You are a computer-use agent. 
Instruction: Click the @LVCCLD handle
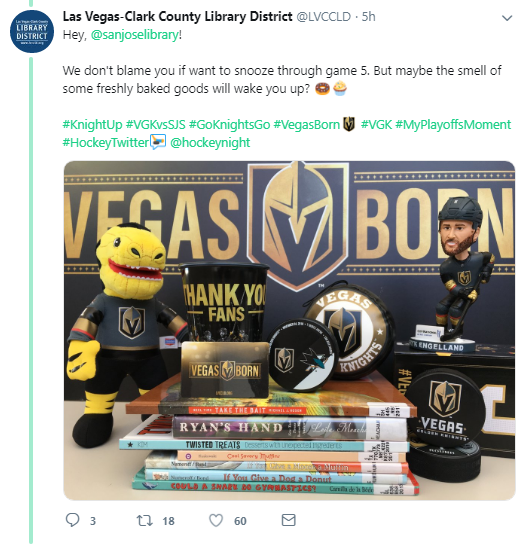pyautogui.click(x=323, y=17)
